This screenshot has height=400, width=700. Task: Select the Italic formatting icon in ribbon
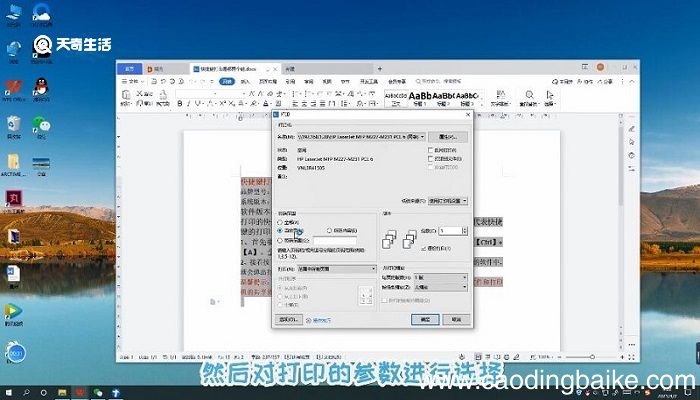point(188,104)
